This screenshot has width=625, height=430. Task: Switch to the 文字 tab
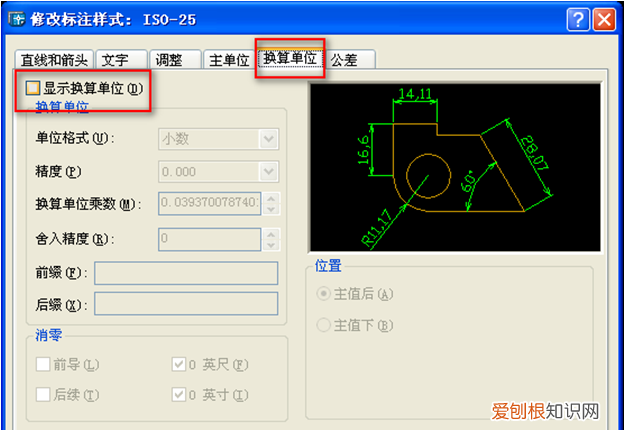(x=122, y=60)
